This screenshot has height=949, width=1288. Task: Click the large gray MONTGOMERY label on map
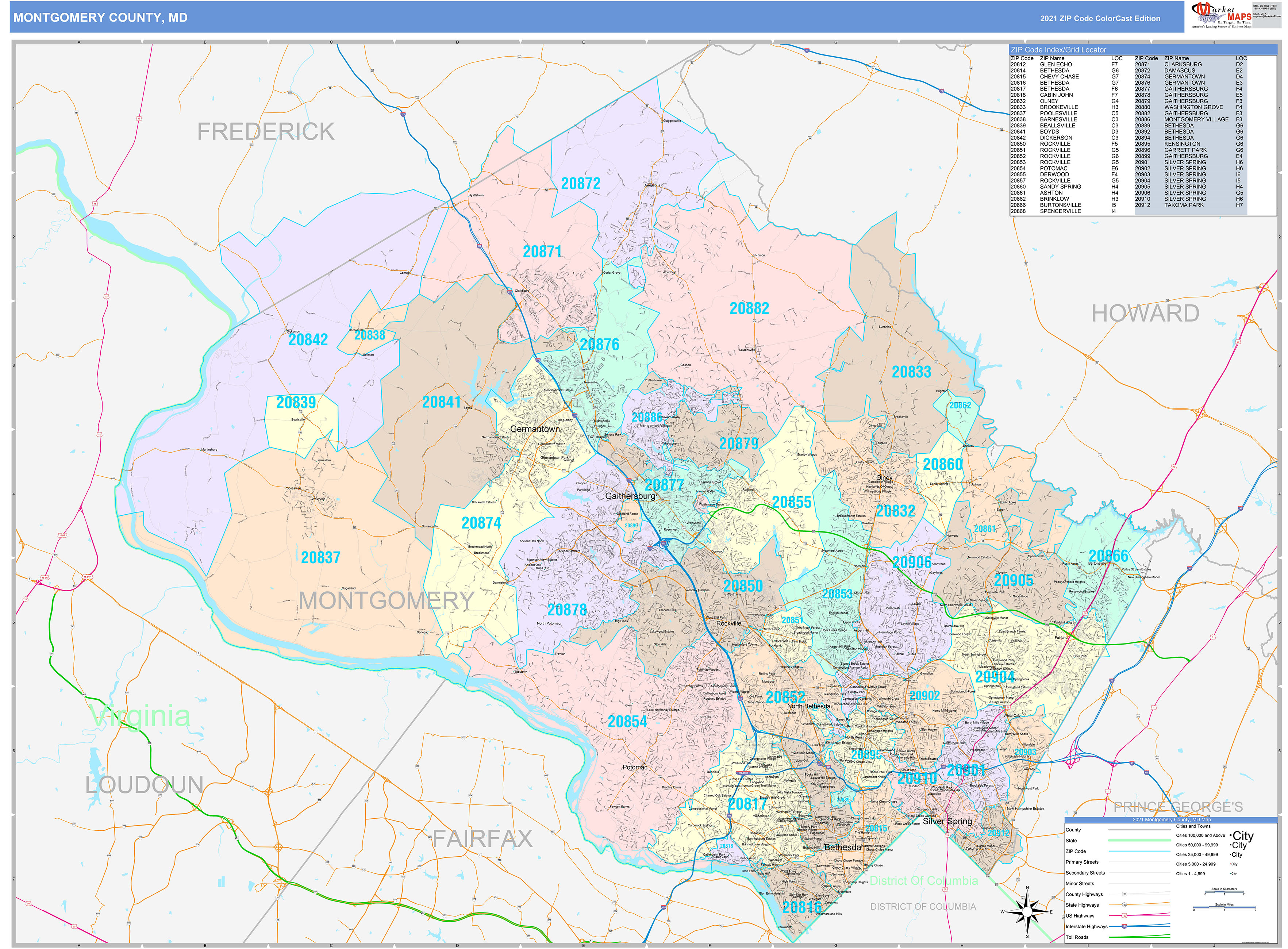[x=386, y=601]
